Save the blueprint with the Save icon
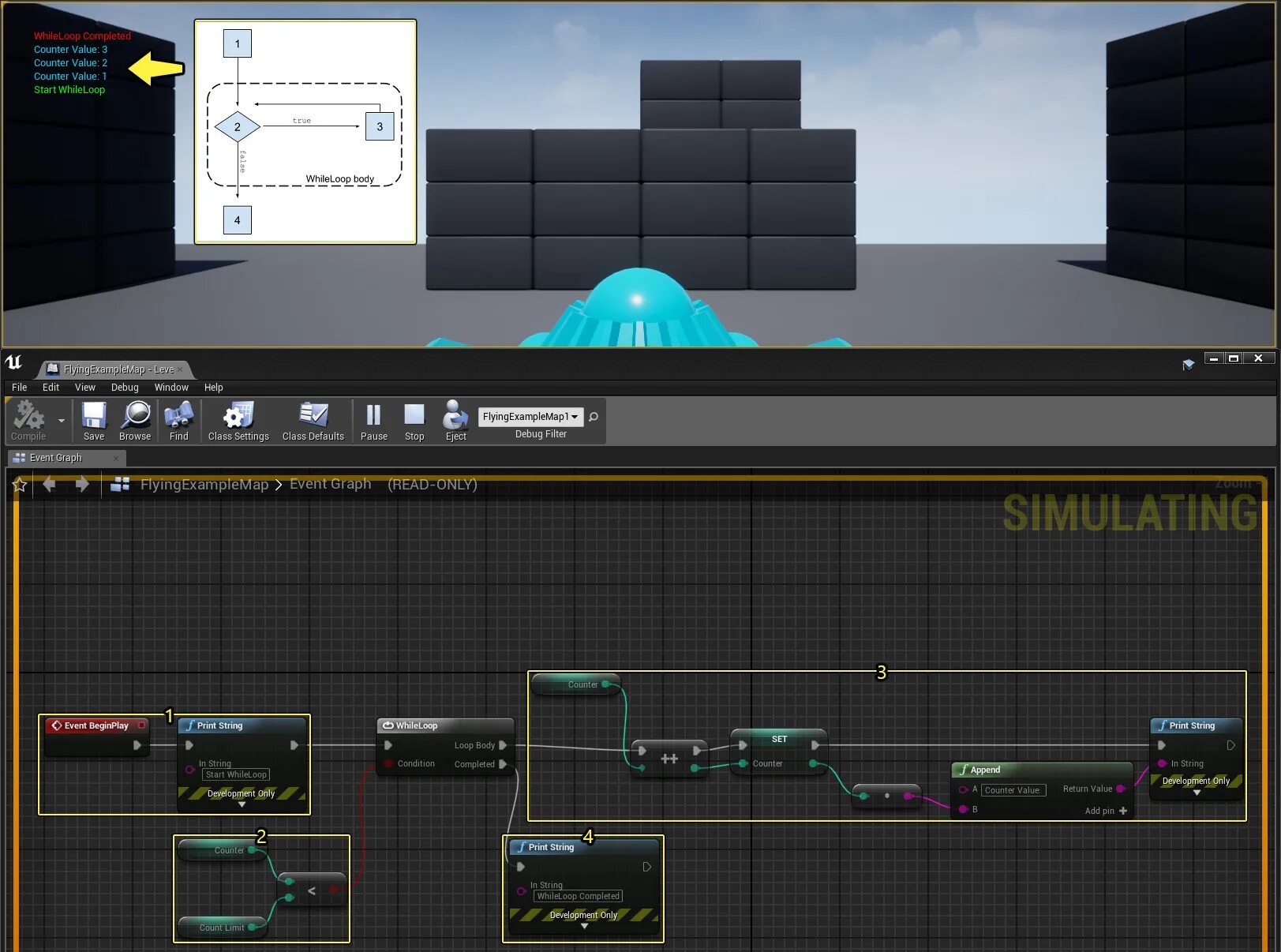Screen dimensions: 1281x952 click(94, 420)
